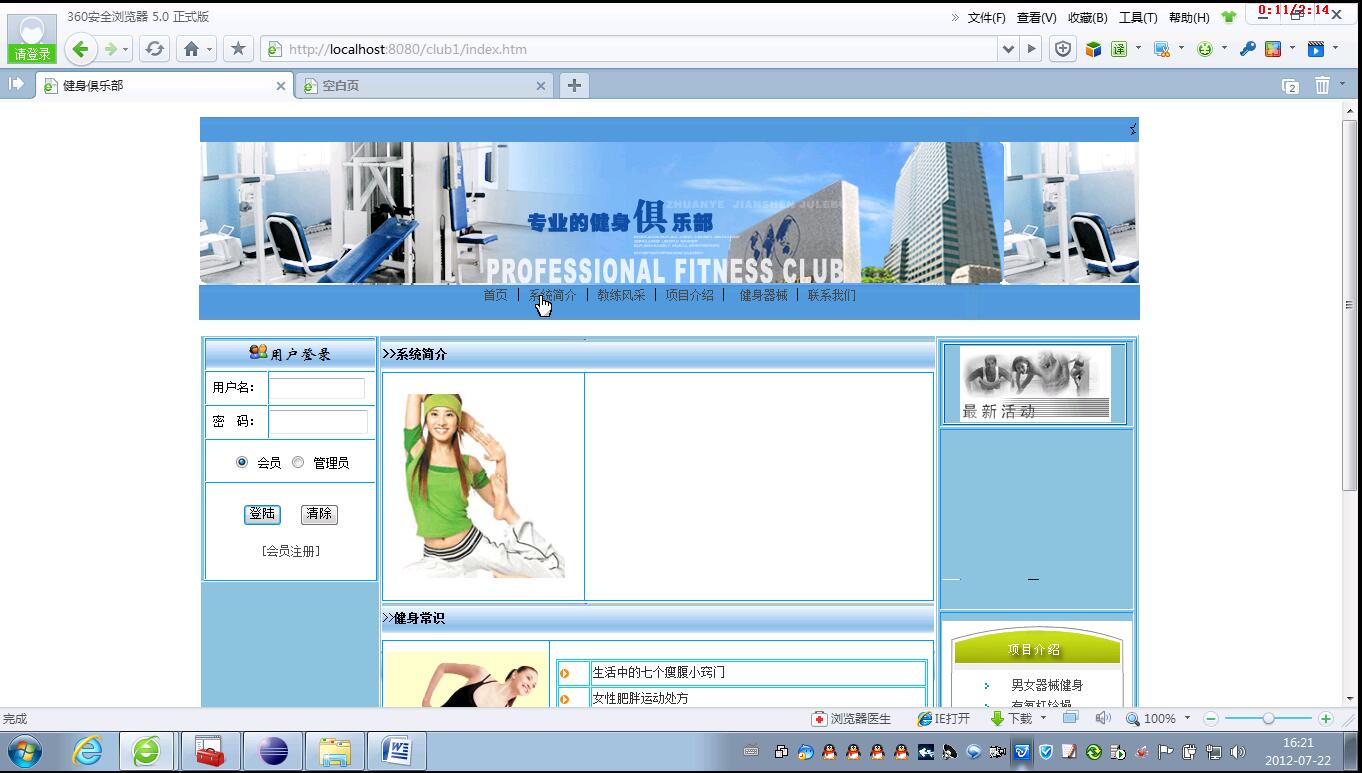Open the colorful cube extension icon
This screenshot has width=1362, height=773.
click(1093, 49)
